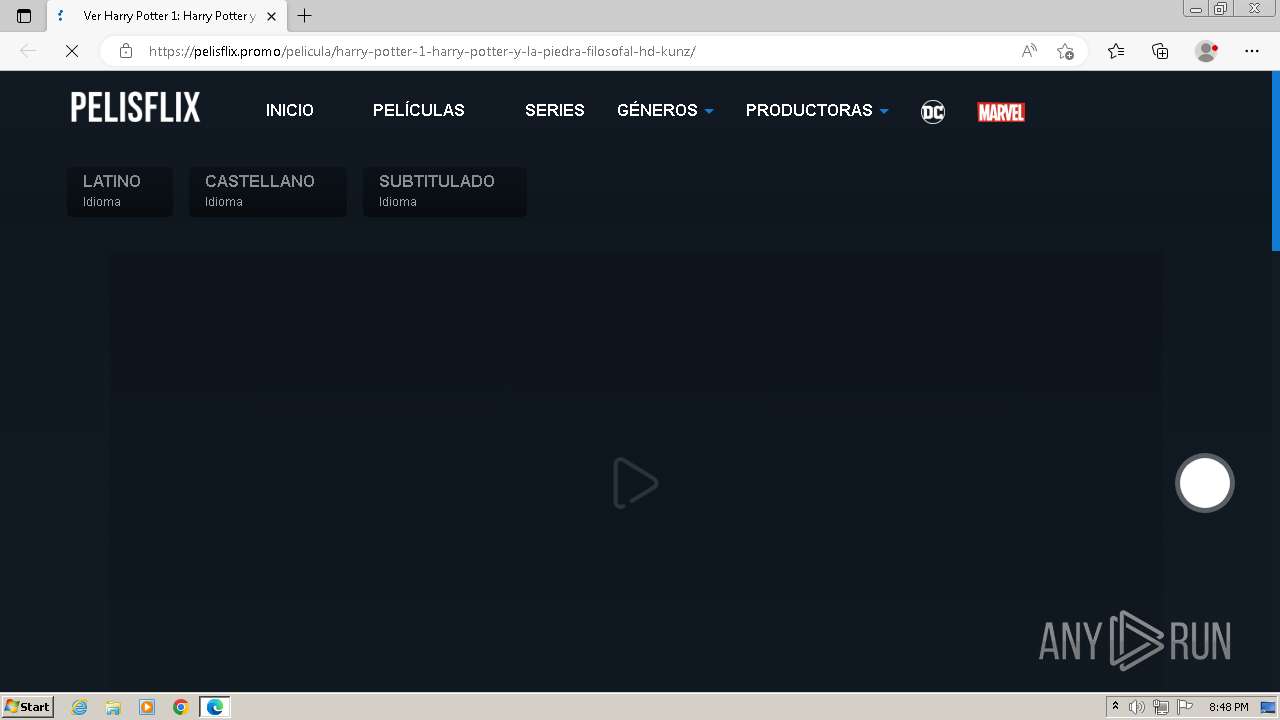Click the white floating circle button
Viewport: 1280px width, 720px height.
[x=1205, y=483]
